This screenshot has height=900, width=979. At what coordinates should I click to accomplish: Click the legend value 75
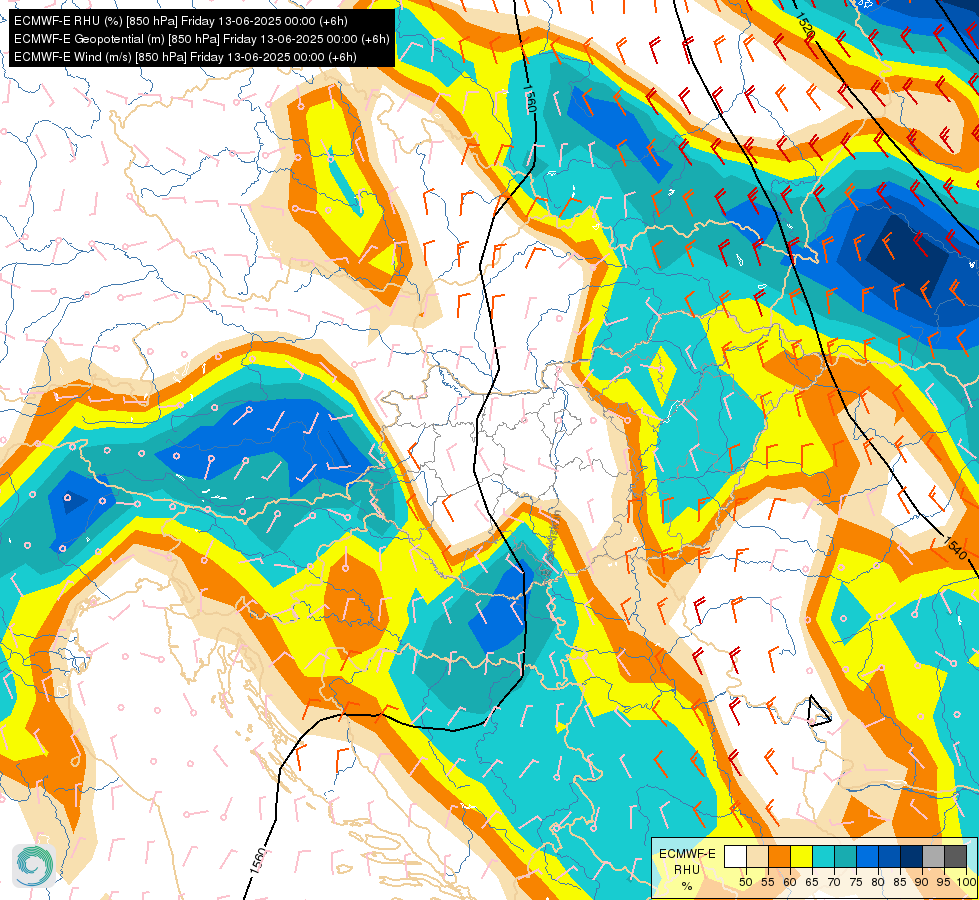pos(856,882)
